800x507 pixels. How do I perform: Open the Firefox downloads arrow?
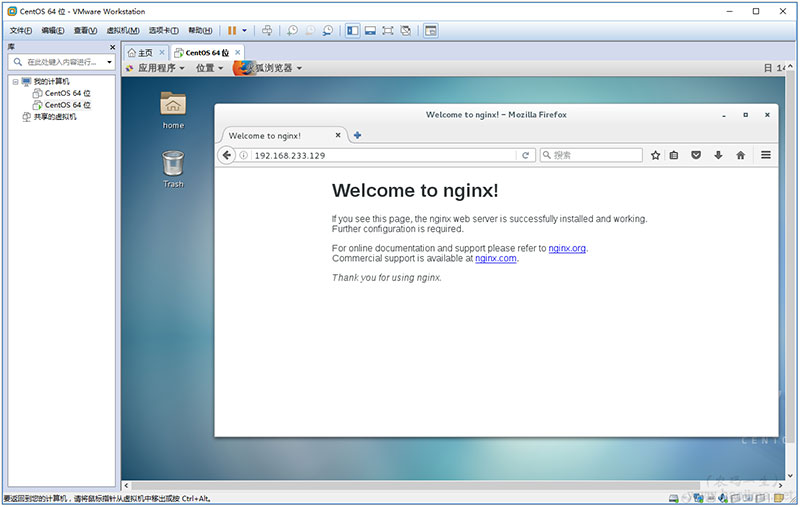718,155
